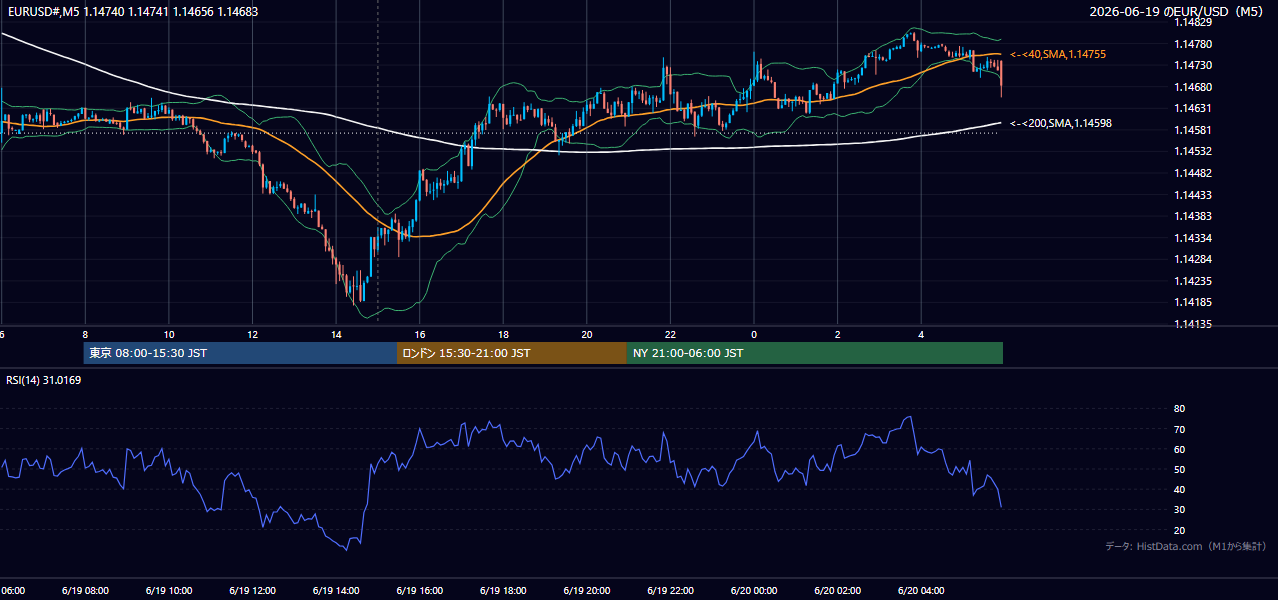
Task: Click the 東京 08:00-15:30 JST session bar
Action: (x=240, y=353)
